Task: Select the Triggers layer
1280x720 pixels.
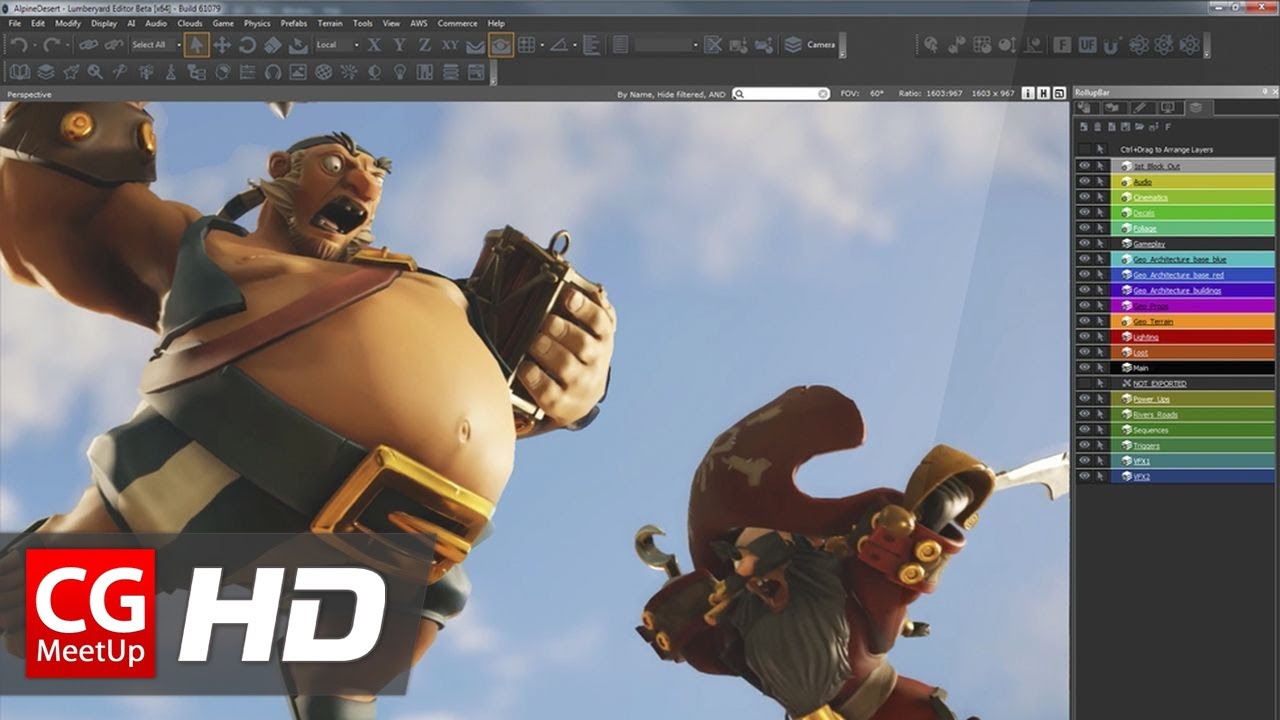Action: pyautogui.click(x=1193, y=445)
